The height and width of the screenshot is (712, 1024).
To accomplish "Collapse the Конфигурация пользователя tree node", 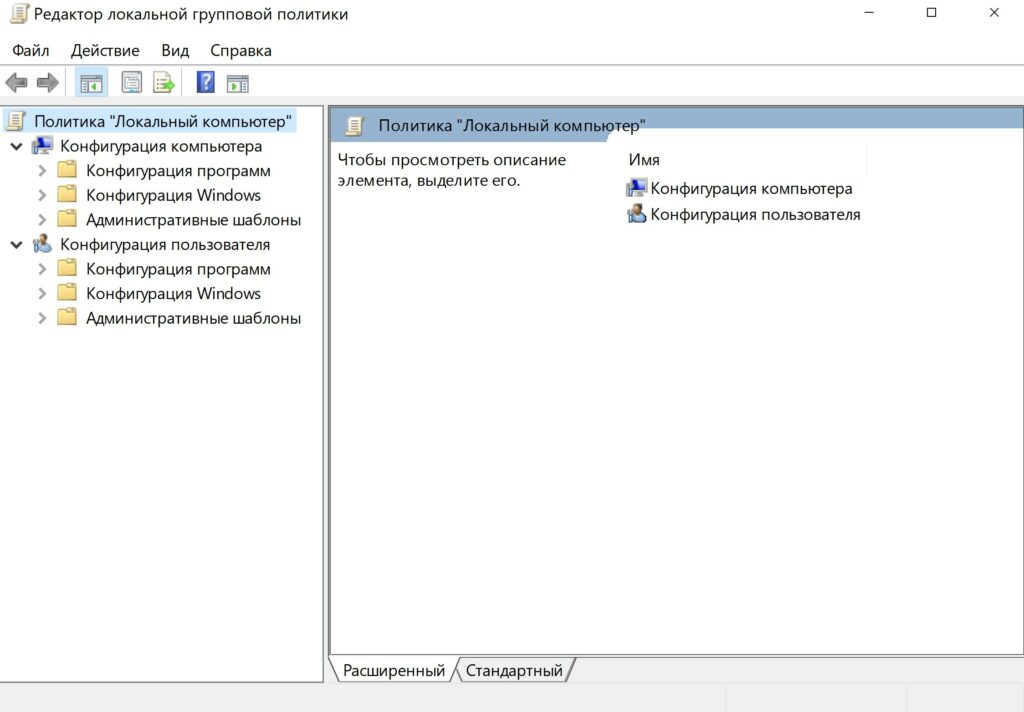I will tap(17, 245).
